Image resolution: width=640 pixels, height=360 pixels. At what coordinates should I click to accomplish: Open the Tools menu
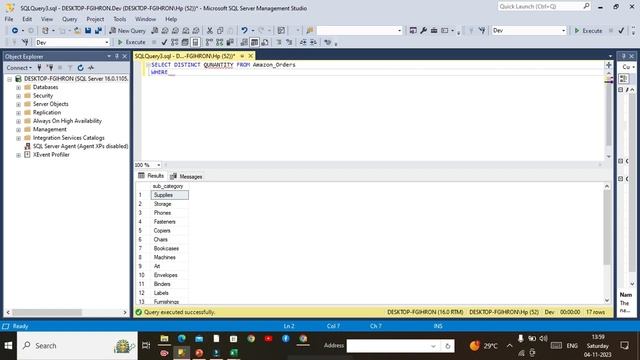click(x=120, y=19)
